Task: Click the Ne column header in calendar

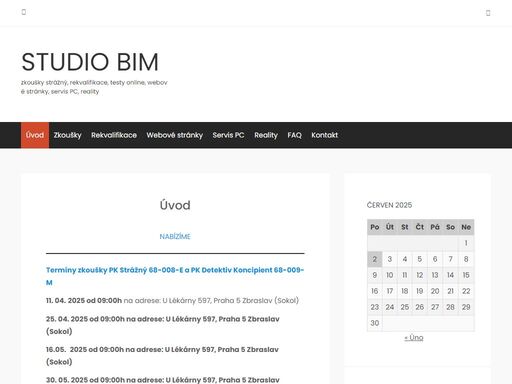Action: click(466, 227)
